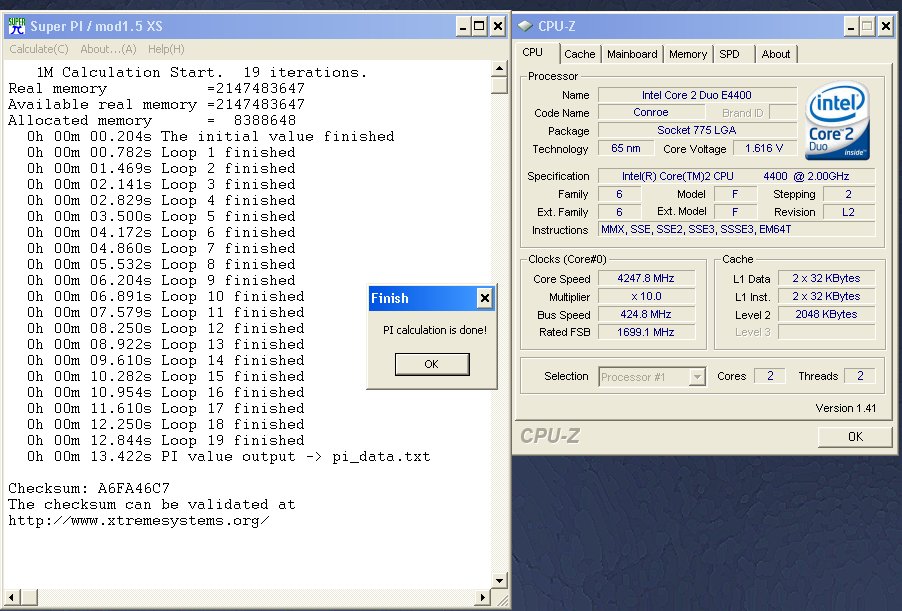Click the Bus Speed value '424.8 MHz'
Viewport: 902px width, 611px height.
pos(646,314)
